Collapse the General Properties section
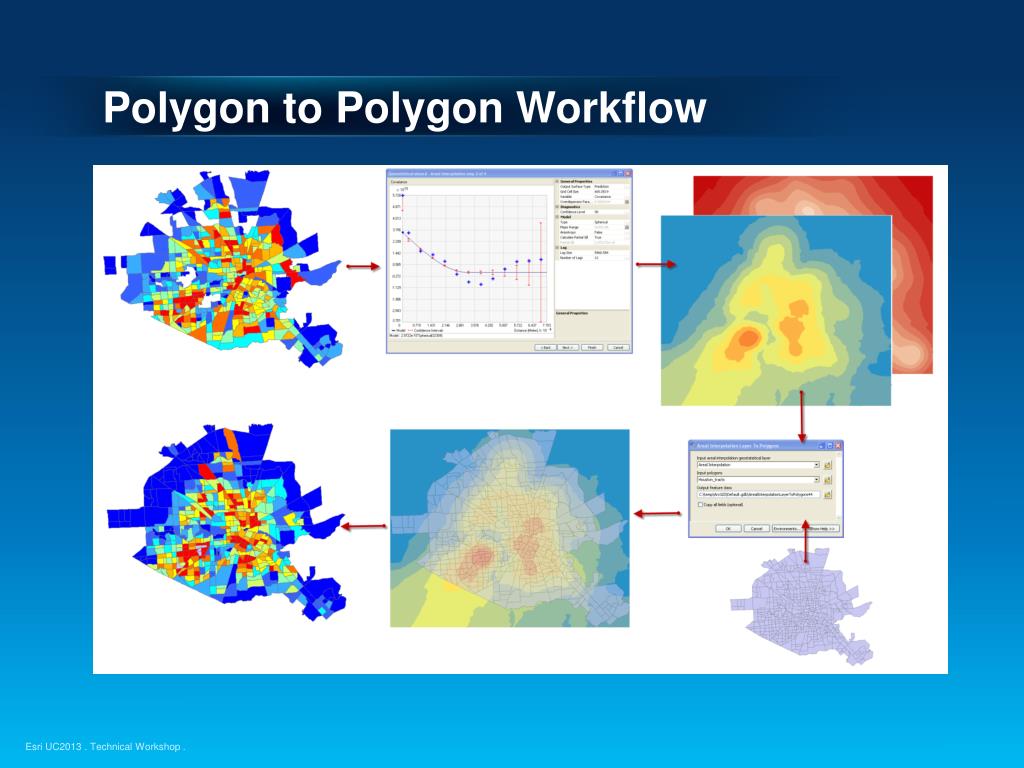Image resolution: width=1024 pixels, height=768 pixels. 557,182
